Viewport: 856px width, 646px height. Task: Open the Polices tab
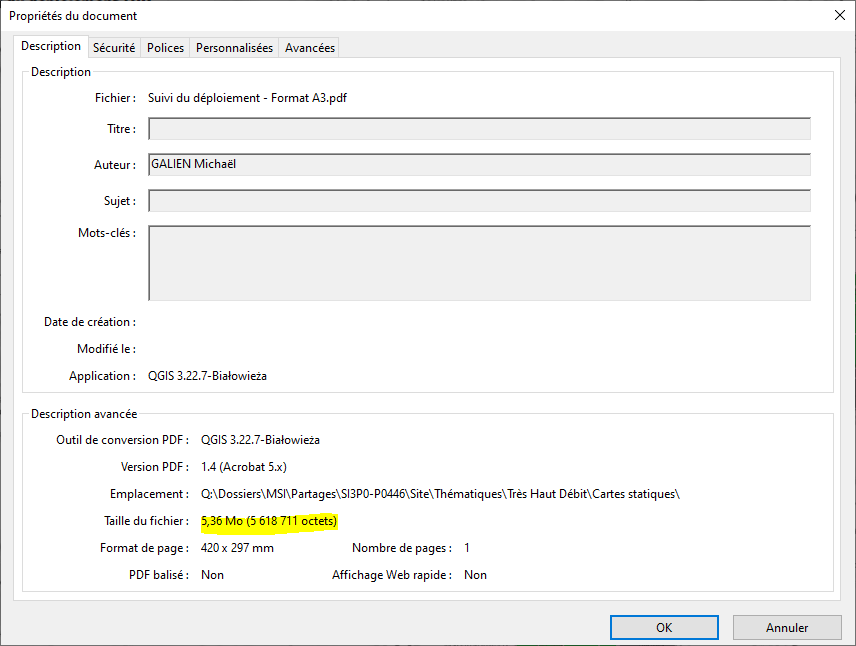tap(164, 47)
